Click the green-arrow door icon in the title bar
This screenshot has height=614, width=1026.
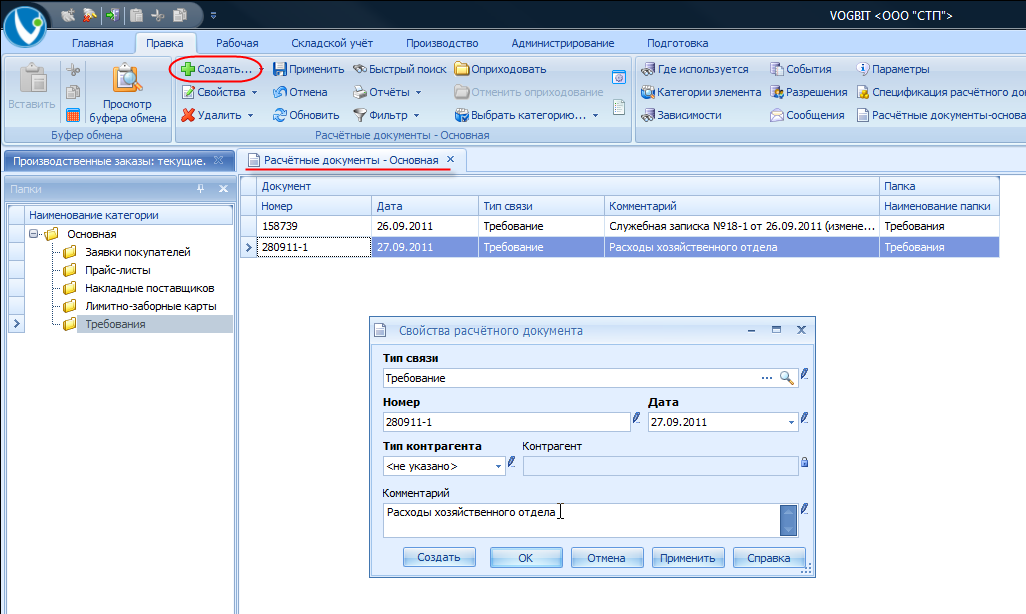(x=113, y=14)
